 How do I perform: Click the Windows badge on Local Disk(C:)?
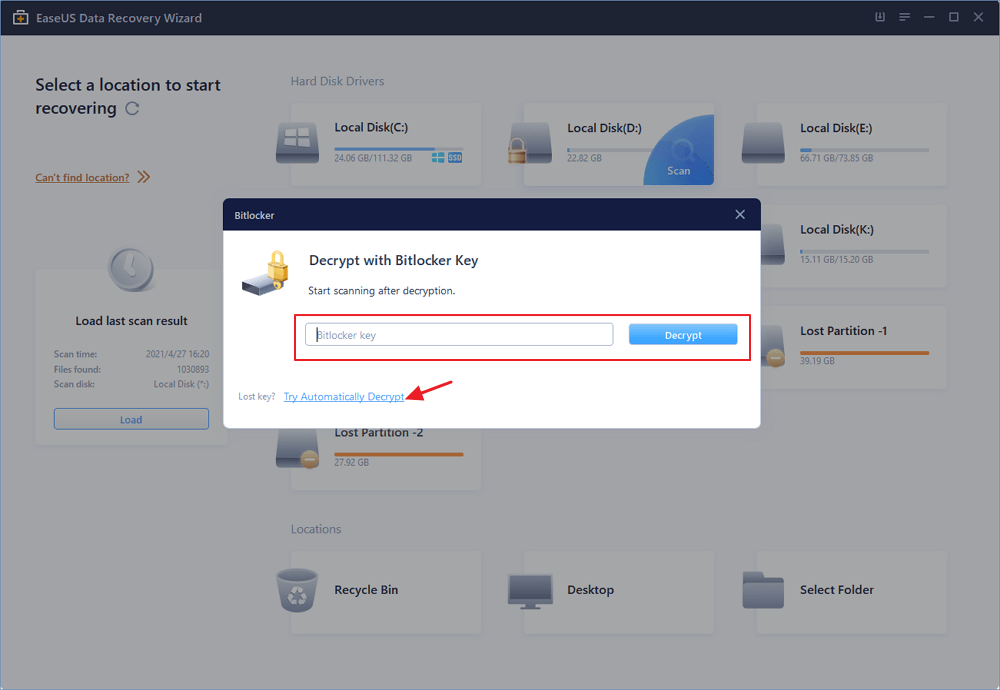(x=438, y=158)
